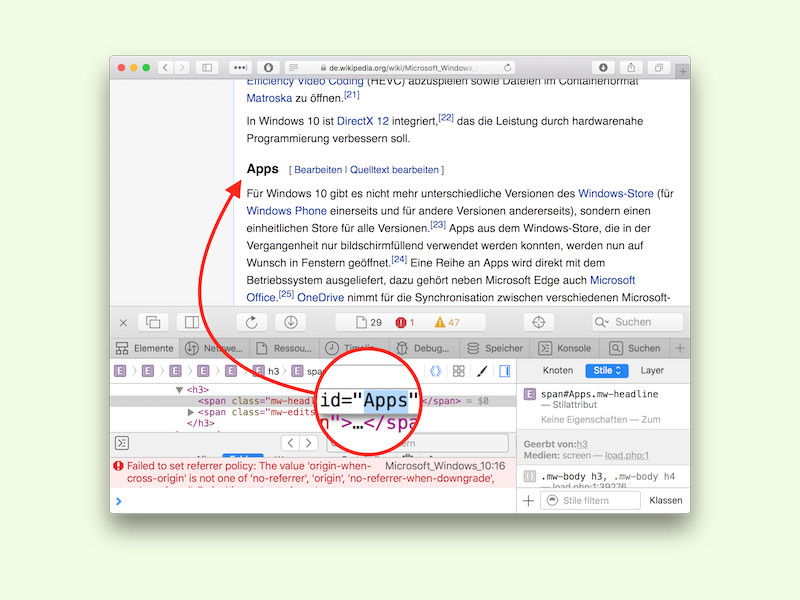This screenshot has height=600, width=800.
Task: Open the DirectX 12 link
Action: click(x=363, y=121)
